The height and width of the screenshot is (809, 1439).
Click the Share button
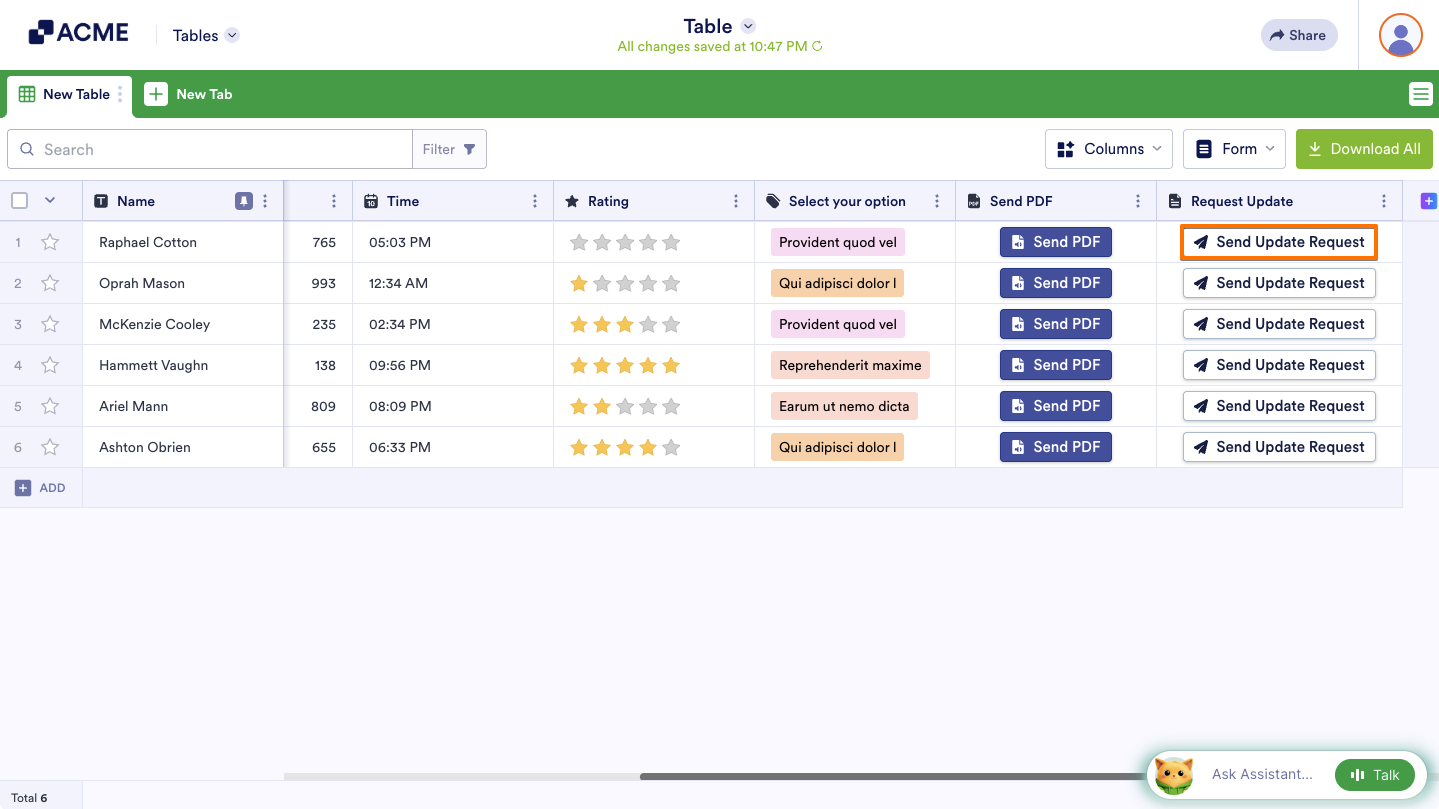point(1298,35)
